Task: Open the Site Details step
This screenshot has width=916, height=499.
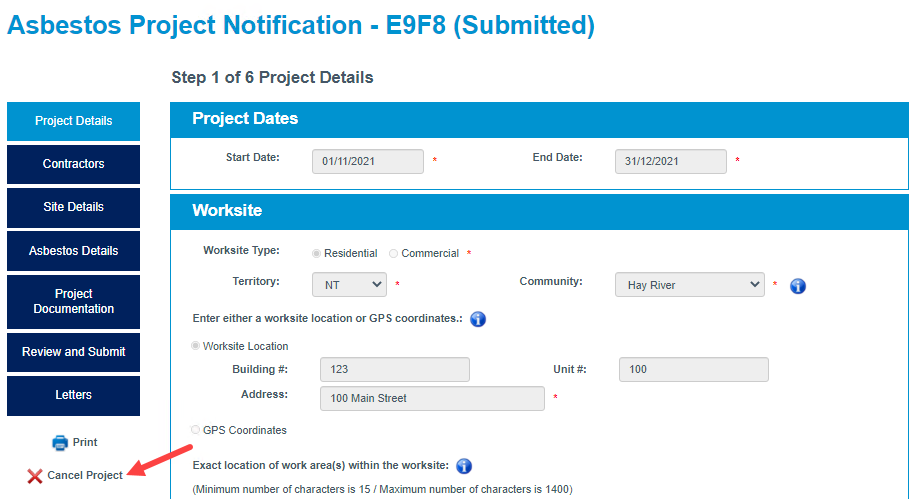Action: click(x=74, y=207)
